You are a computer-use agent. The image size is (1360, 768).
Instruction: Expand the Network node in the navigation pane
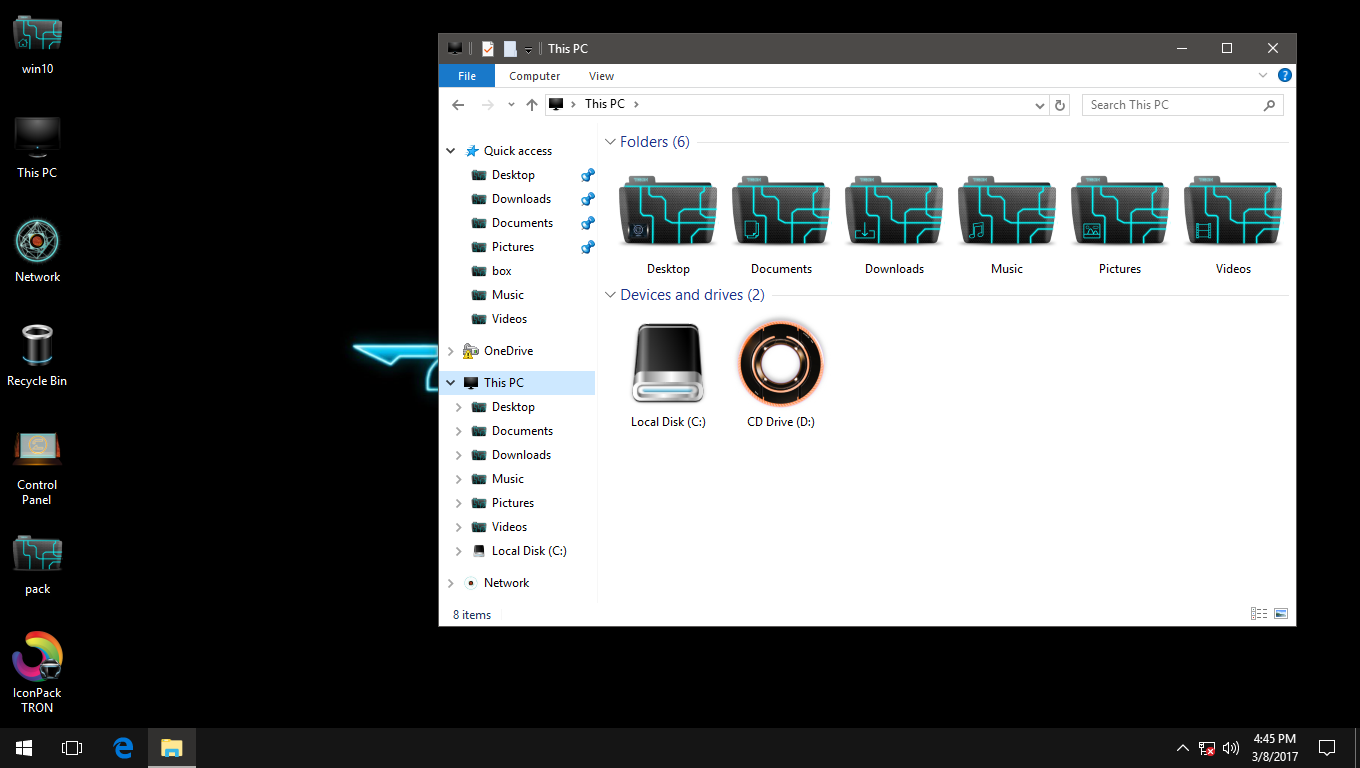451,583
